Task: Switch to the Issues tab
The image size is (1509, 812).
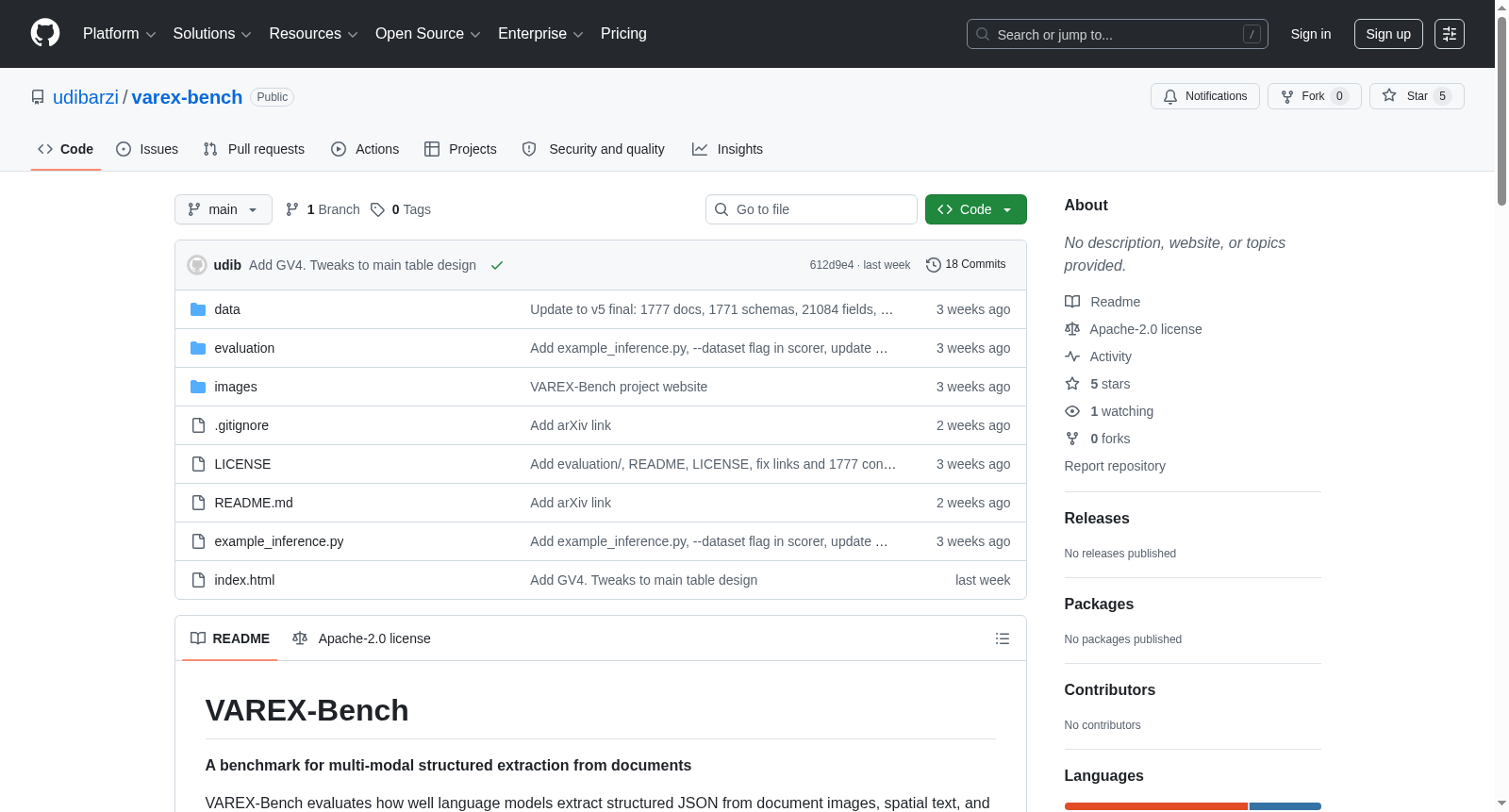Action: [x=147, y=149]
